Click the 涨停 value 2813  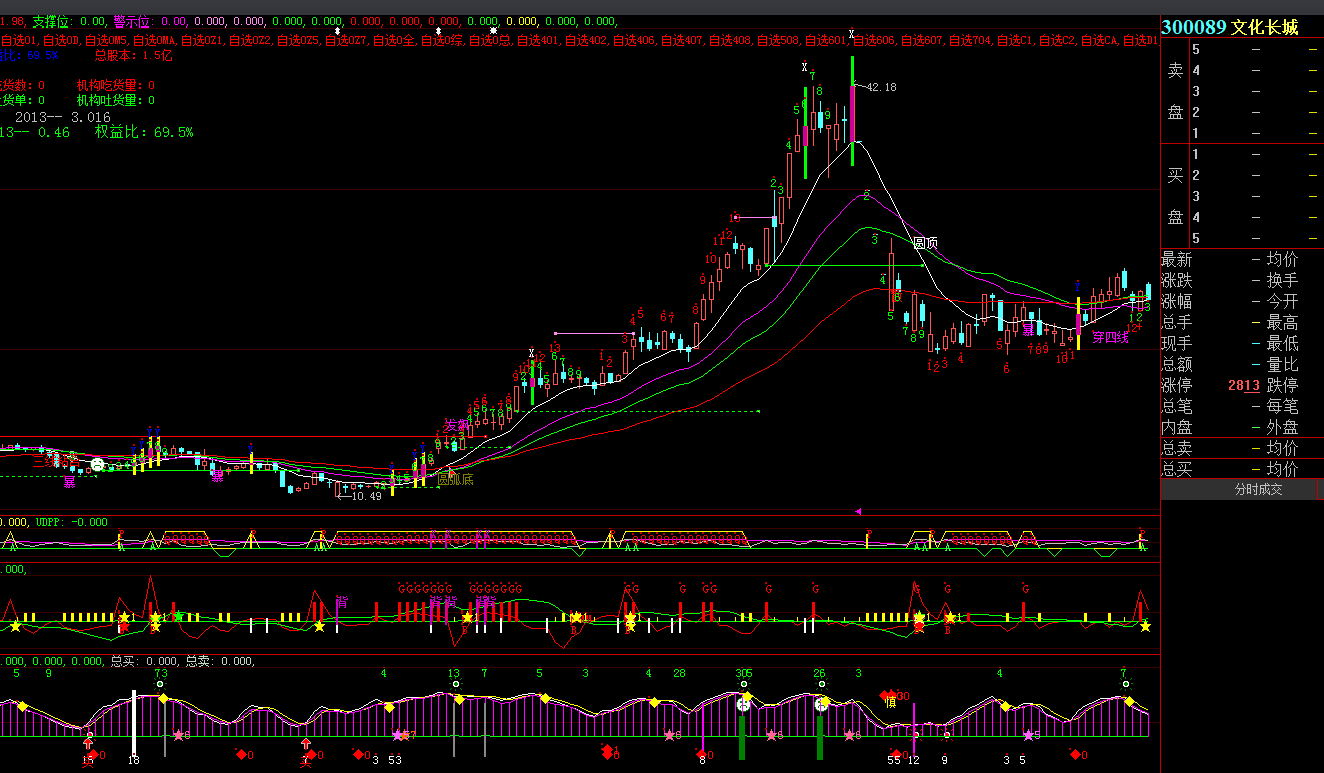1245,386
